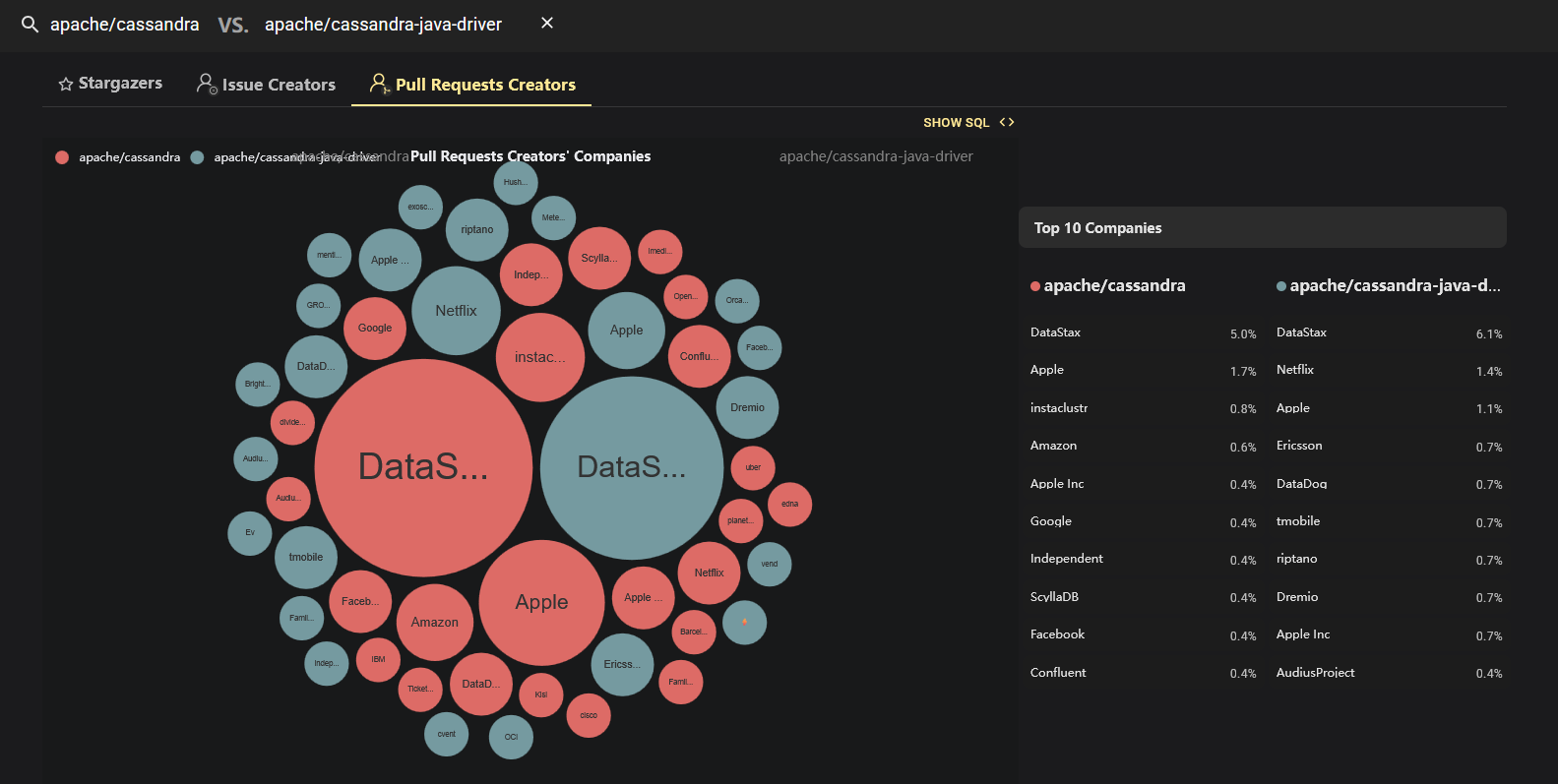Screen dimensions: 1558x784
Task: Click the red Ticket... bubble
Action: pyautogui.click(x=420, y=689)
